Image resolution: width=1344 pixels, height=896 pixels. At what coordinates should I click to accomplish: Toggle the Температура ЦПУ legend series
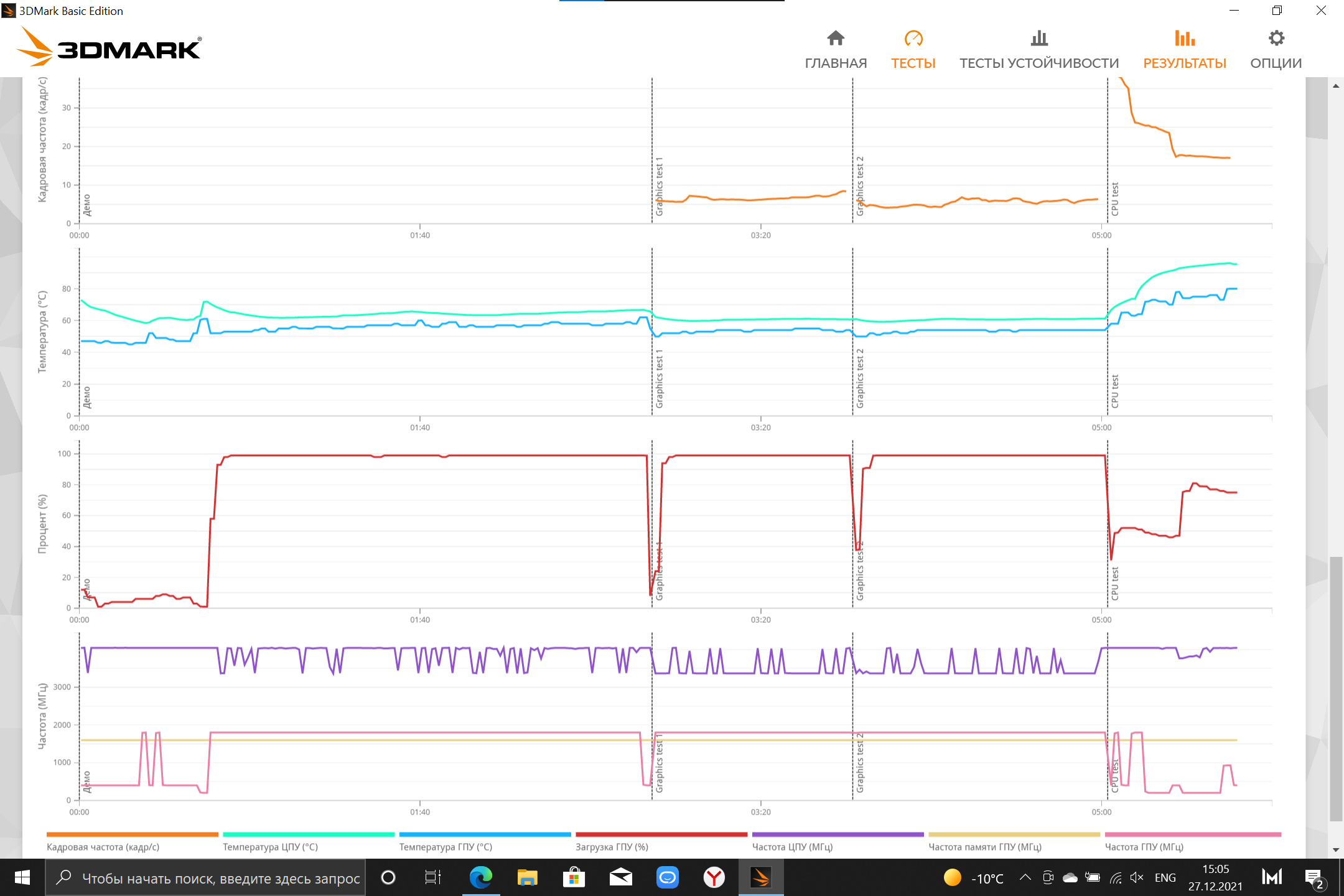coord(270,847)
